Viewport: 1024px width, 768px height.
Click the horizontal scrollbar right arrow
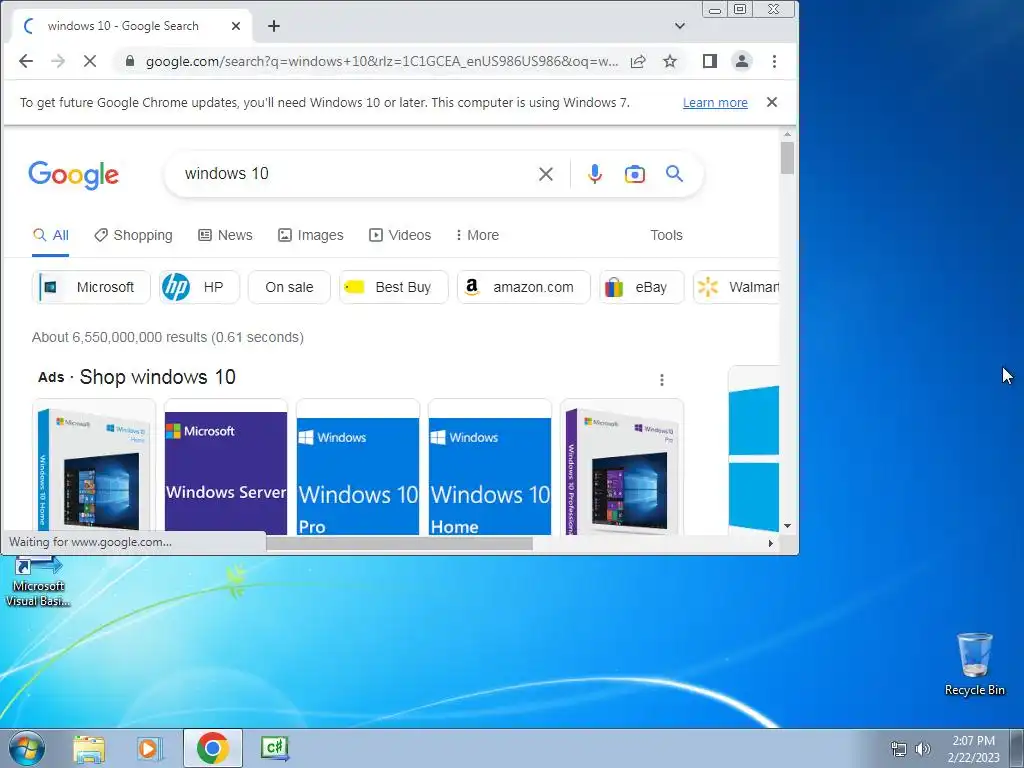771,543
